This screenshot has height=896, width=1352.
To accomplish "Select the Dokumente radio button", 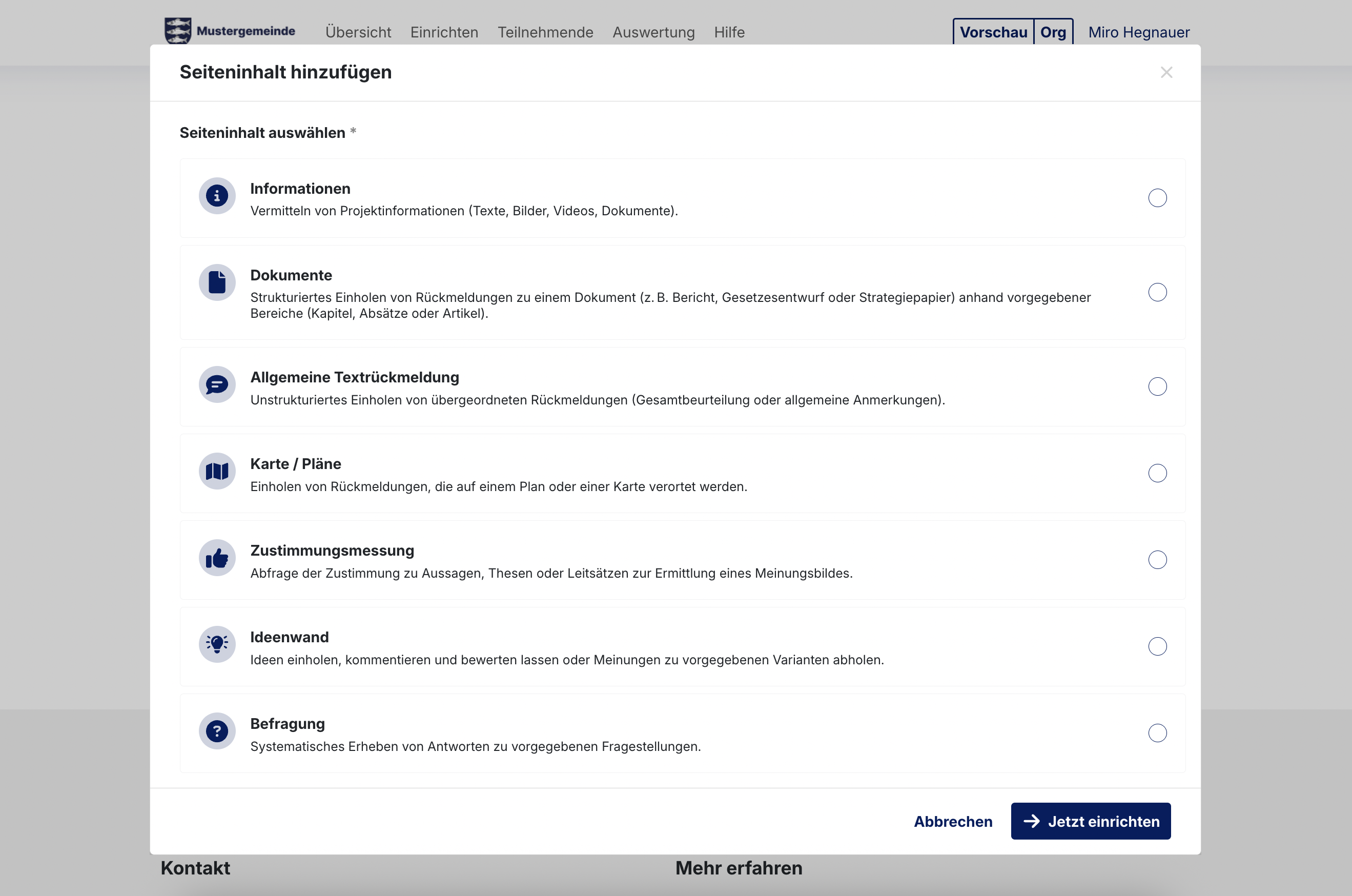I will tap(1157, 293).
